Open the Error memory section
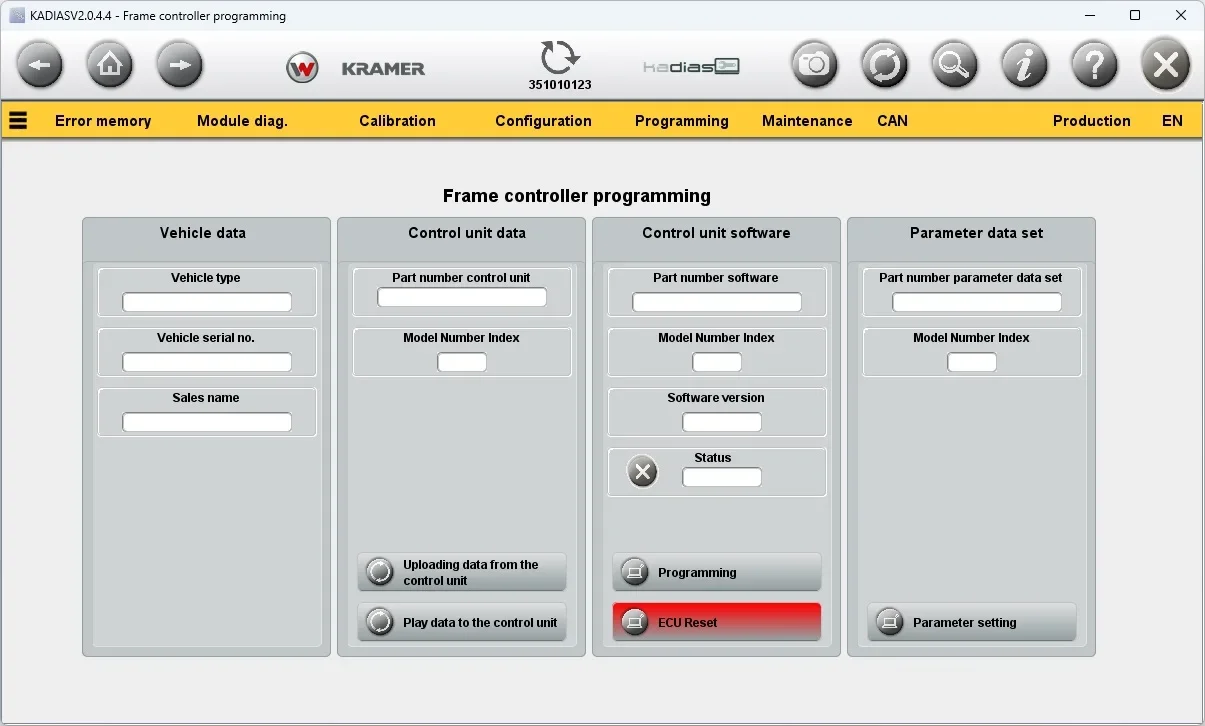This screenshot has width=1205, height=726. (x=103, y=120)
